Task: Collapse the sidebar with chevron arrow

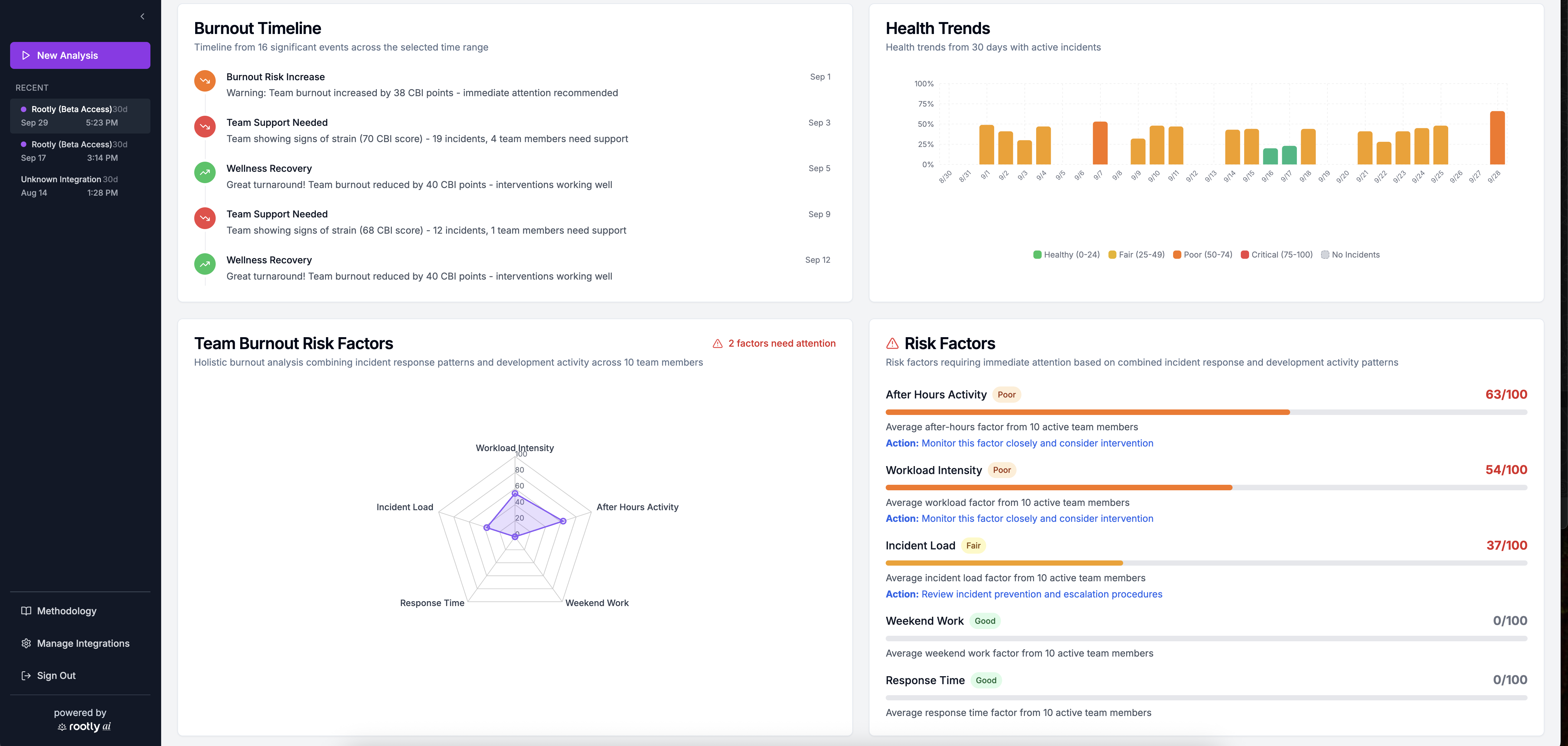Action: pos(142,17)
